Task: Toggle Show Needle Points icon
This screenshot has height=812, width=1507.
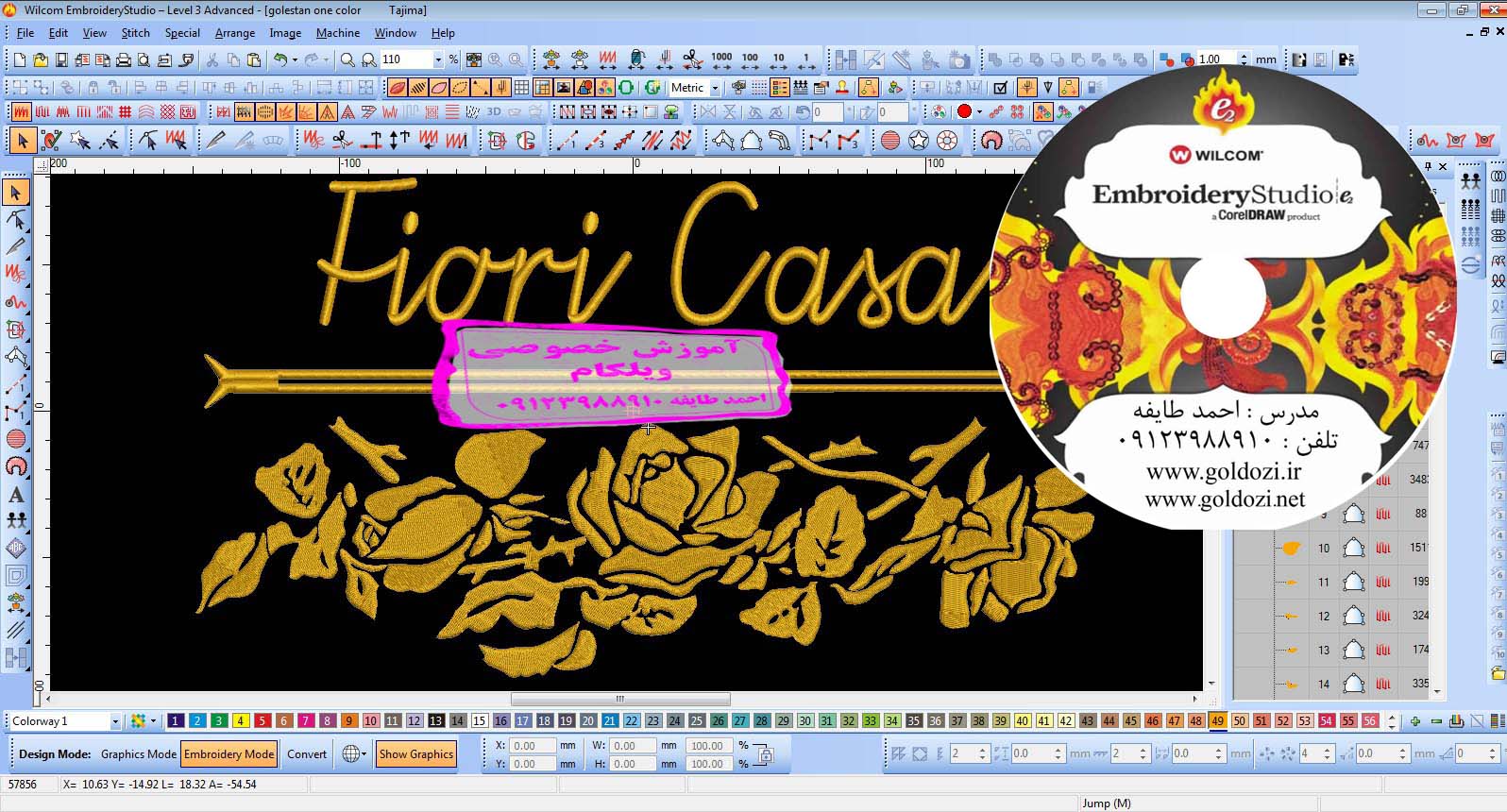Action: point(460,88)
